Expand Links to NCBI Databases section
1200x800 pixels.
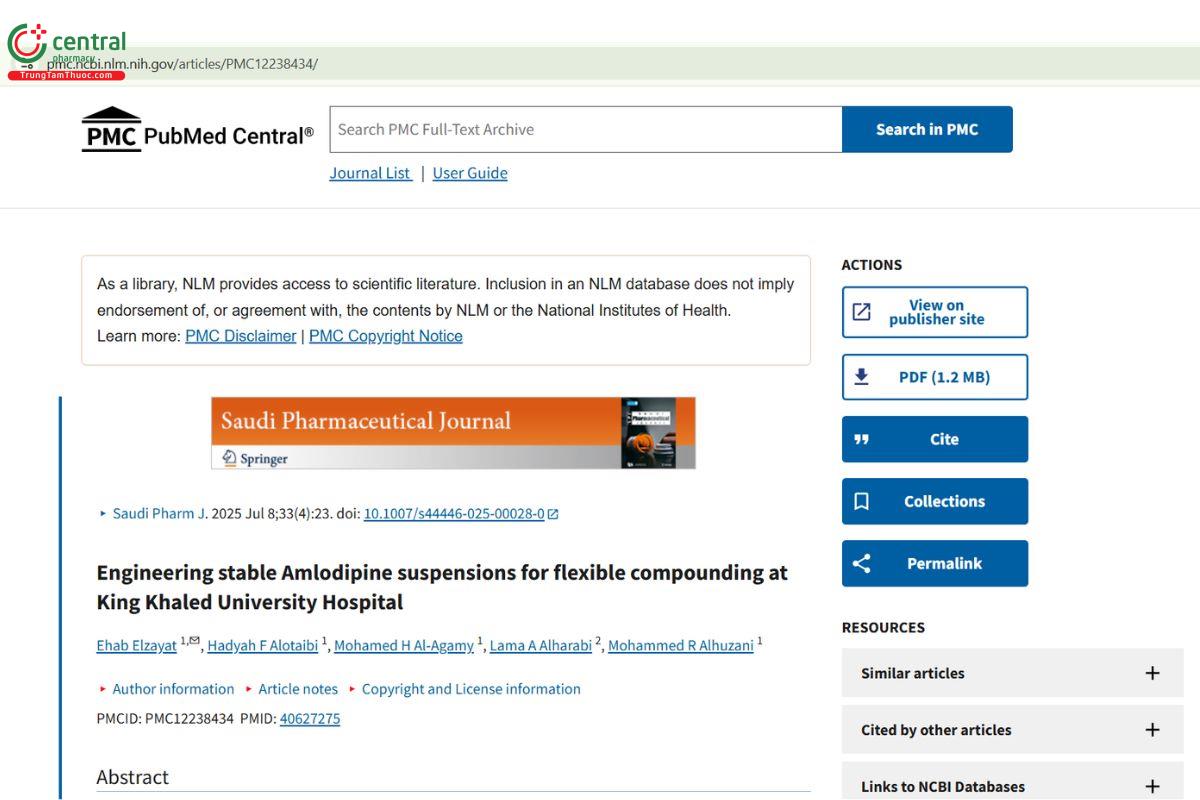(1152, 786)
